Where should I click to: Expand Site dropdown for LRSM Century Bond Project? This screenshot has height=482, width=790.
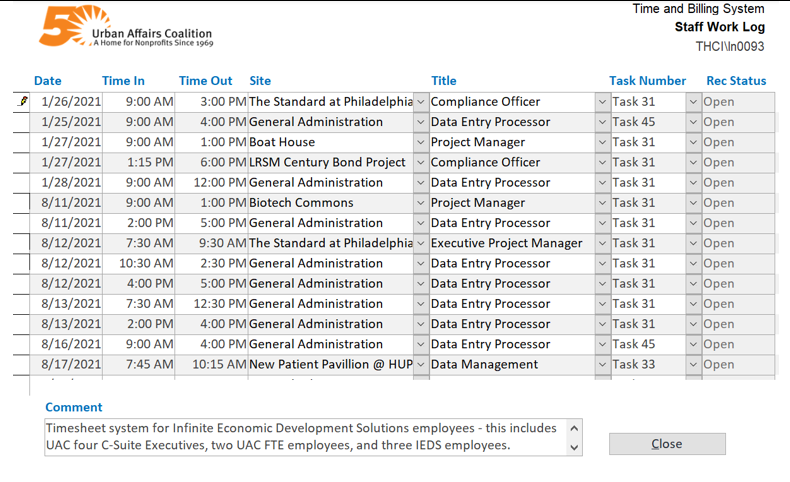[421, 163]
